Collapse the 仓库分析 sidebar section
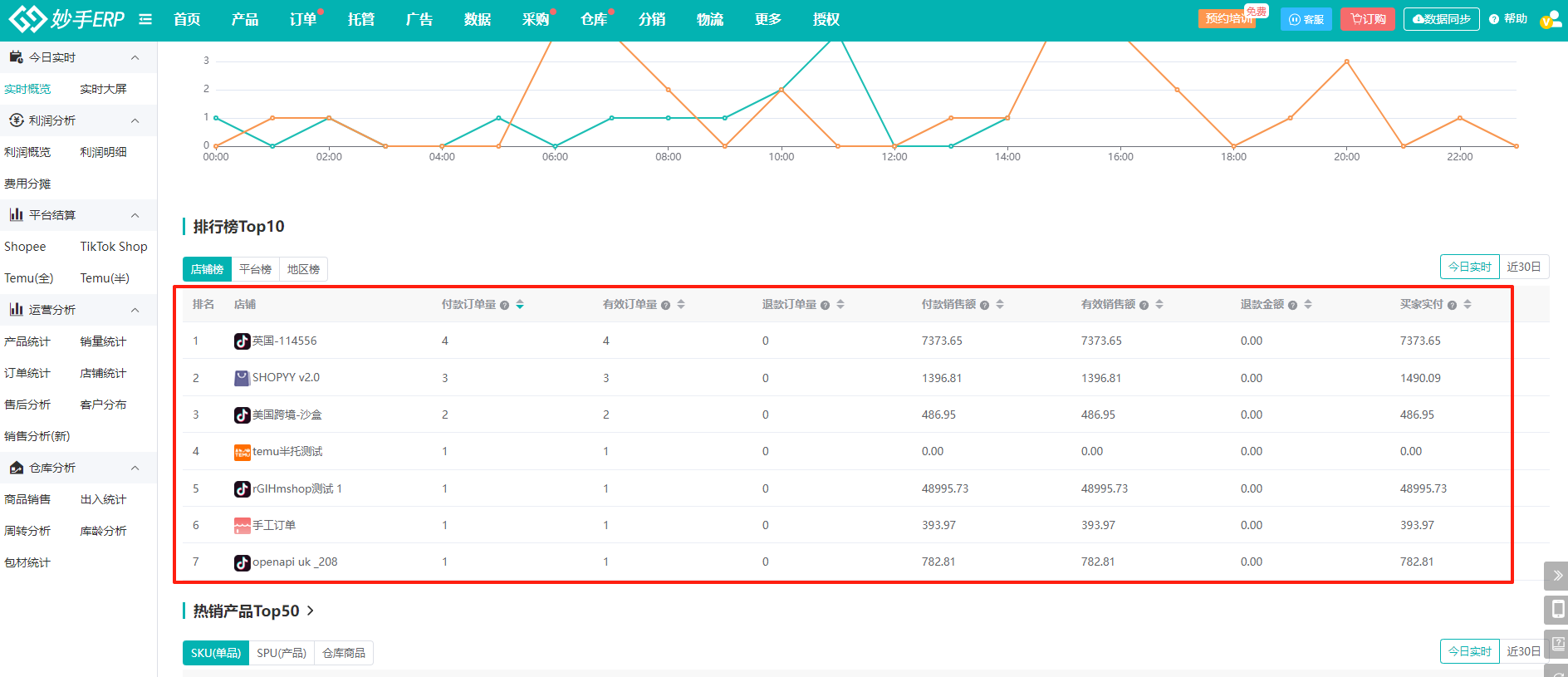The width and height of the screenshot is (1568, 677). pyautogui.click(x=135, y=468)
